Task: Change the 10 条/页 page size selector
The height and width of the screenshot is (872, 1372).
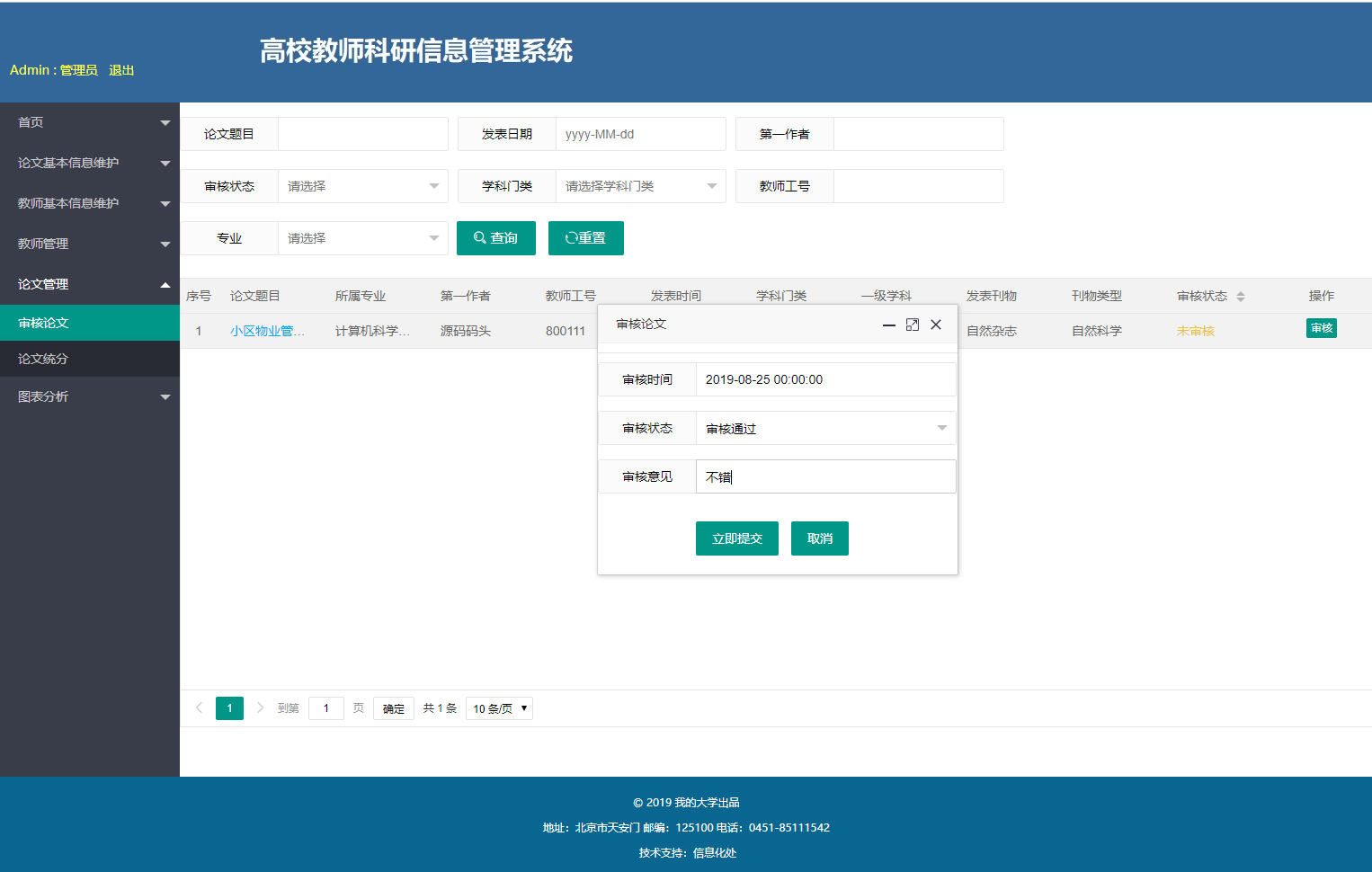Action: coord(499,708)
